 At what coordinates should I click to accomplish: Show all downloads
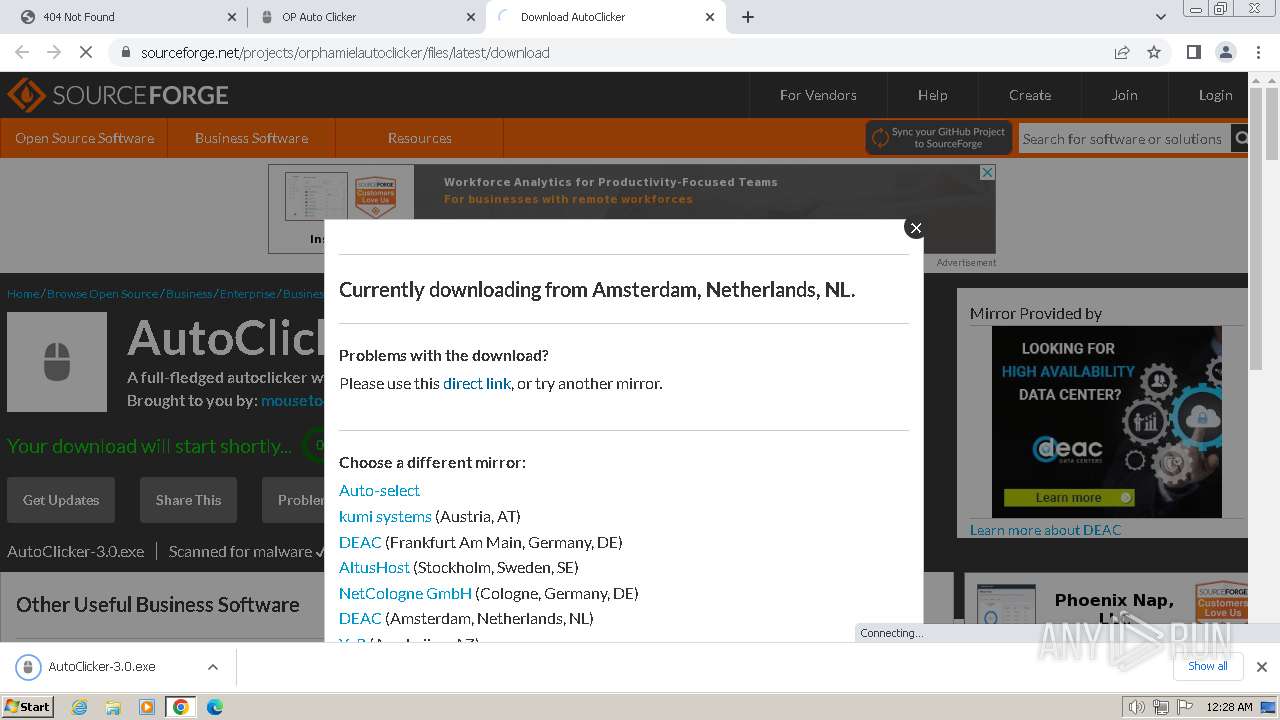(1208, 666)
